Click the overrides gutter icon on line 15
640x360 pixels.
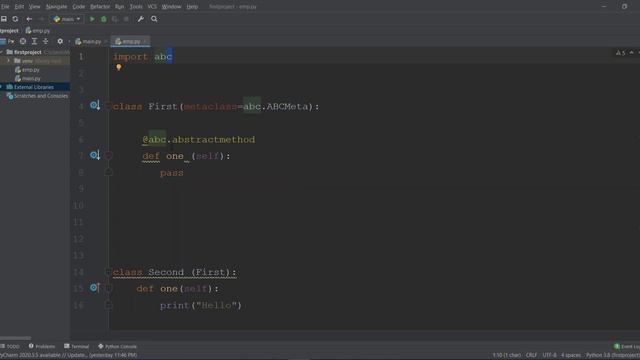pyautogui.click(x=95, y=288)
